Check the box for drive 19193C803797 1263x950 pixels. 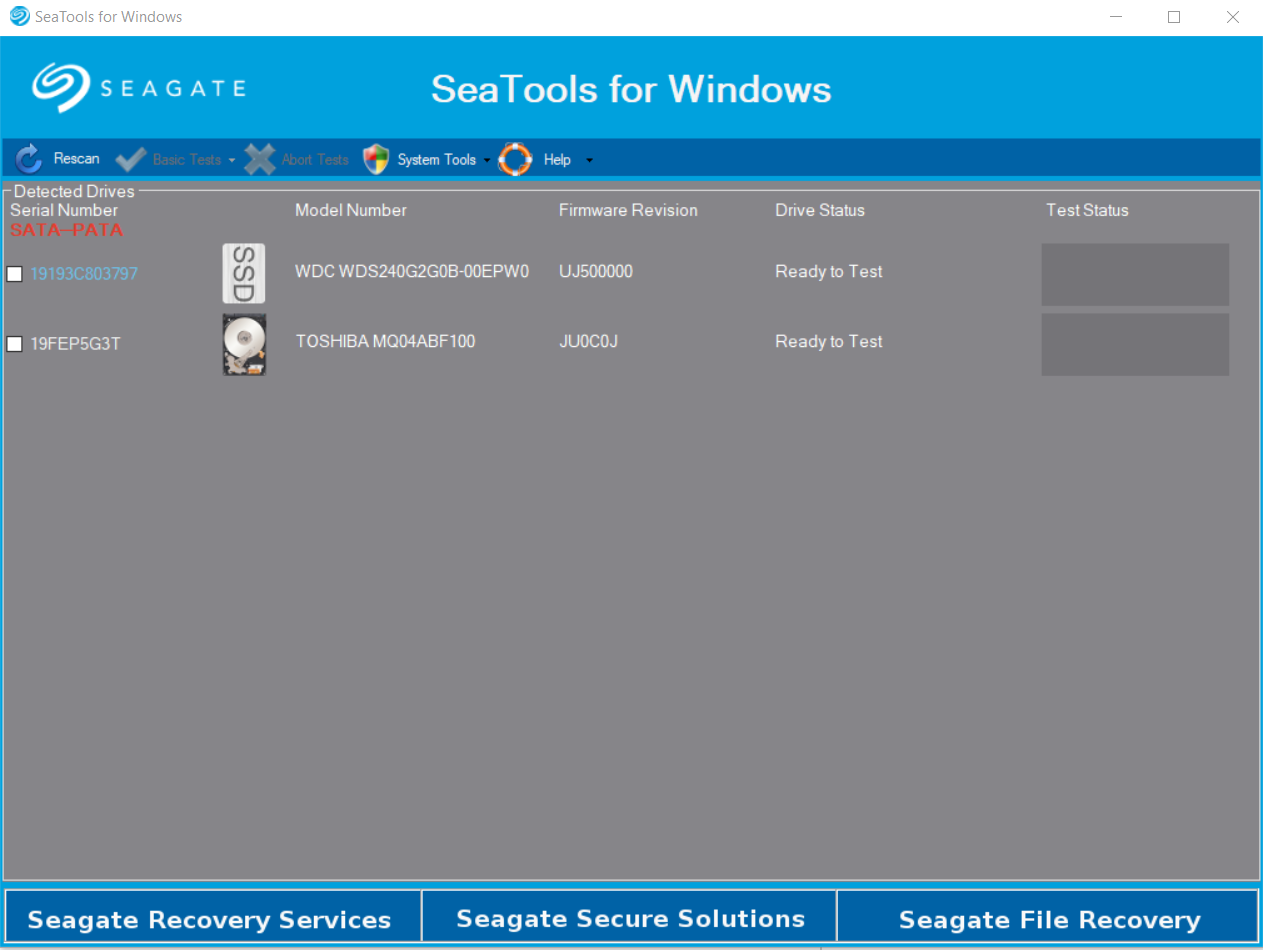pyautogui.click(x=15, y=274)
